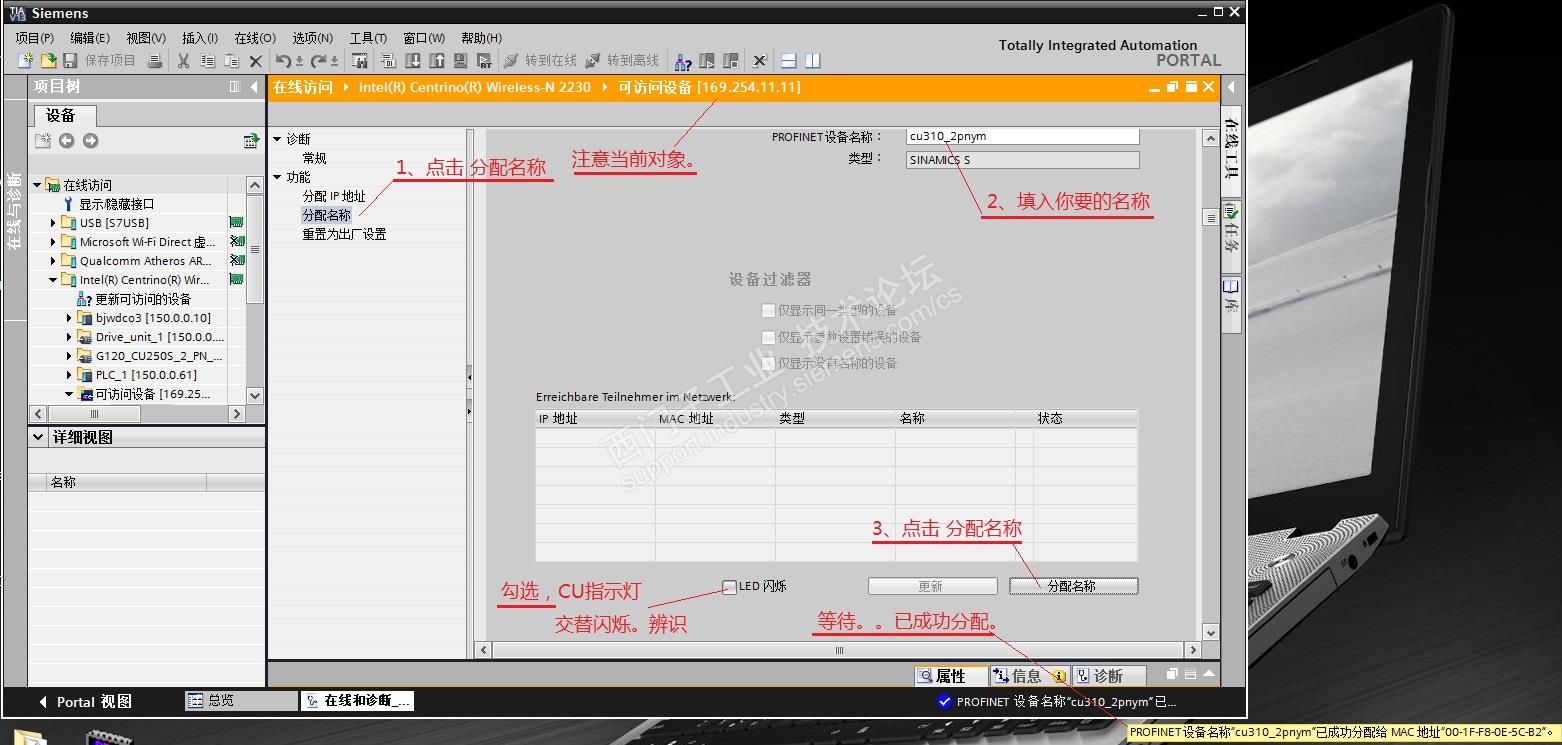Viewport: 1562px width, 745px height.
Task: Split the editor space vertically
Action: 812,61
